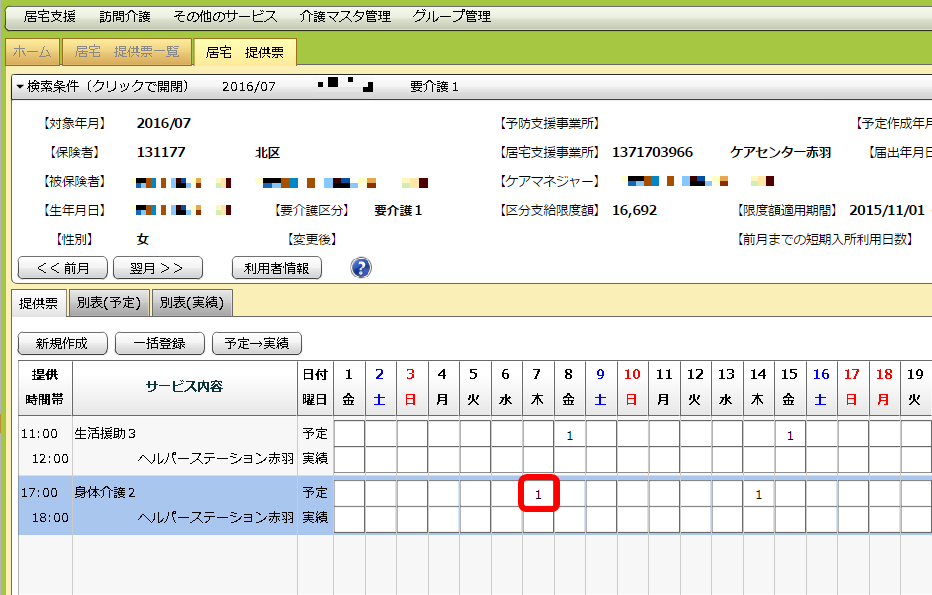Click the 新規作成 button
The image size is (932, 595).
[x=63, y=343]
